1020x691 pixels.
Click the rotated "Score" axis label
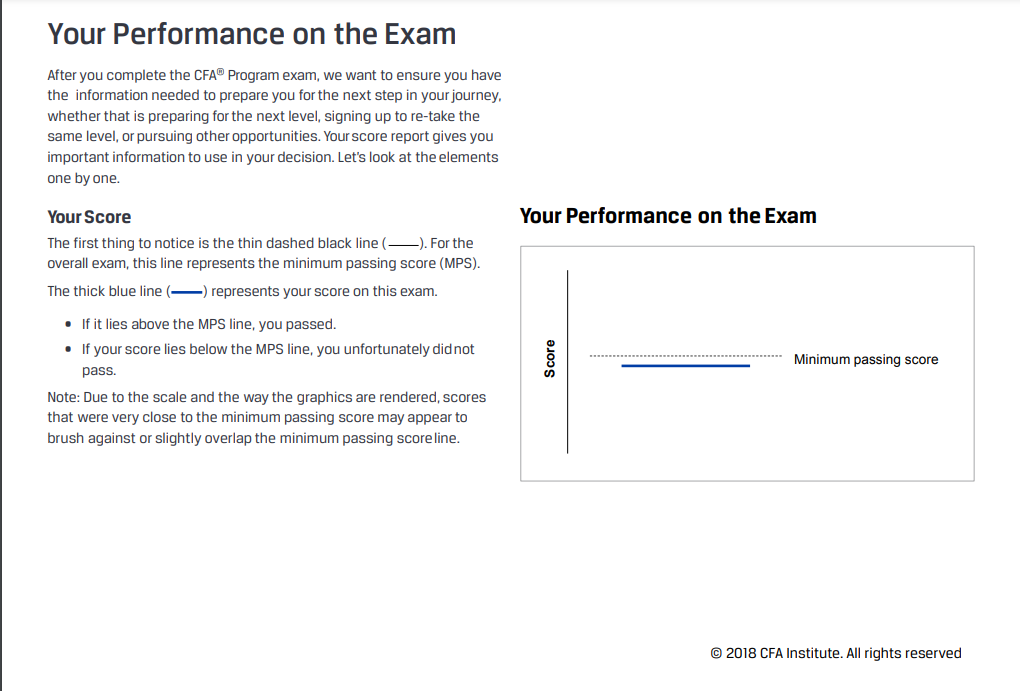549,359
